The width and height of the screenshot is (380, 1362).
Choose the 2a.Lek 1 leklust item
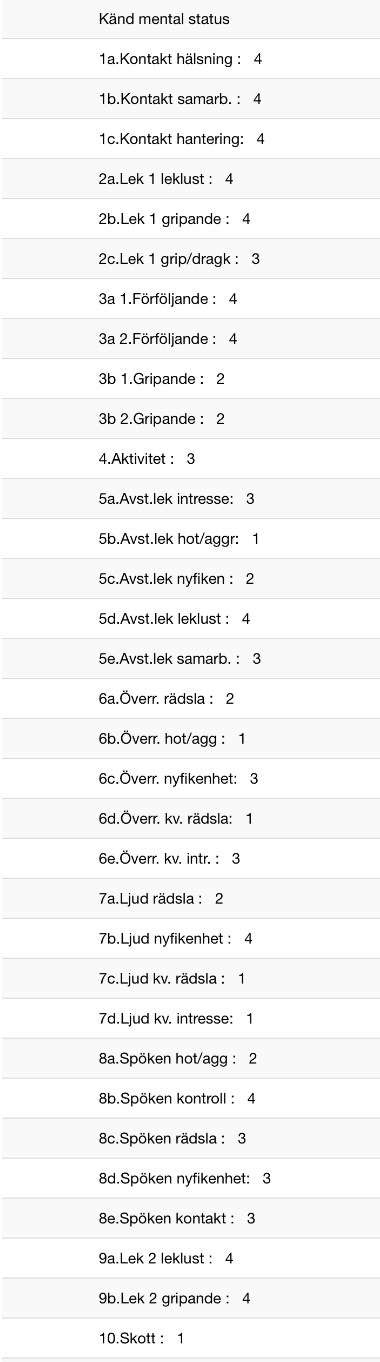pos(190,179)
